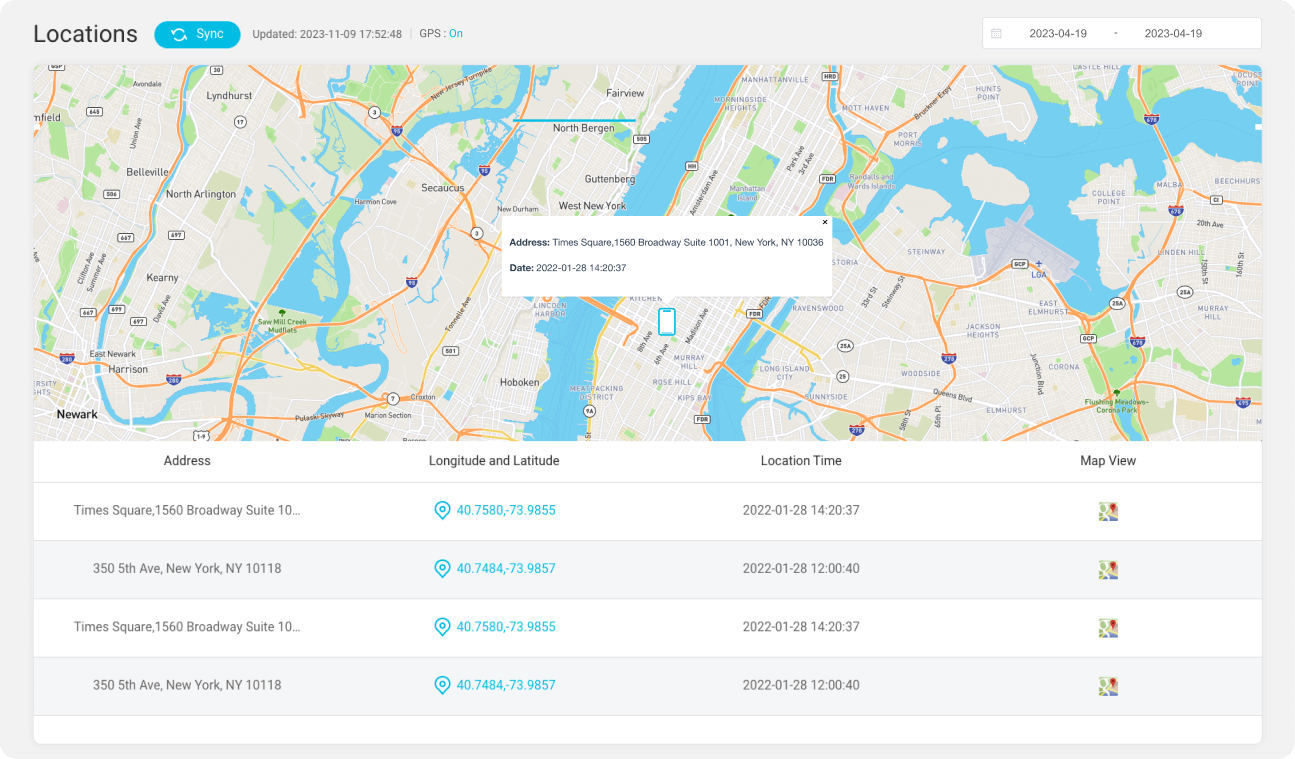Click the last 40.7580,-73.9855 coordinates link

click(506, 627)
